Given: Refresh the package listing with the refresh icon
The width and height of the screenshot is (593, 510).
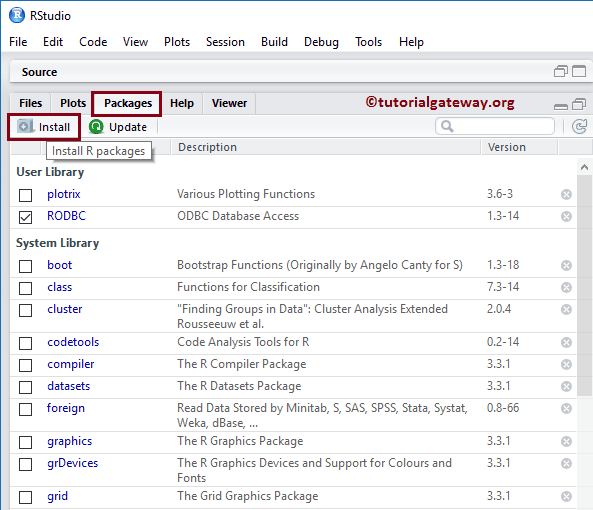Looking at the screenshot, I should (x=579, y=127).
